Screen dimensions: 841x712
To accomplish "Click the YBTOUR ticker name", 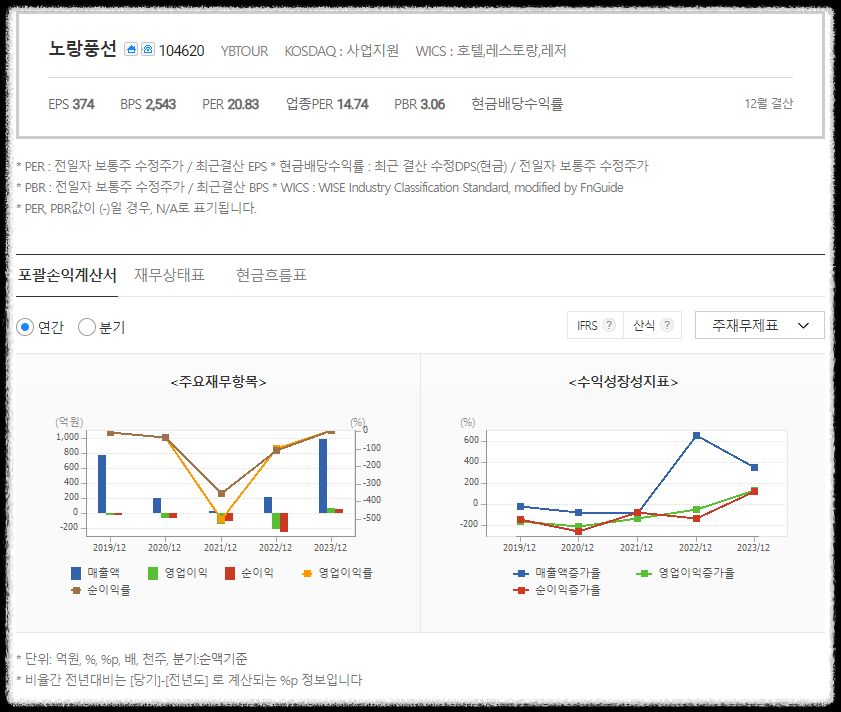I will tap(244, 51).
